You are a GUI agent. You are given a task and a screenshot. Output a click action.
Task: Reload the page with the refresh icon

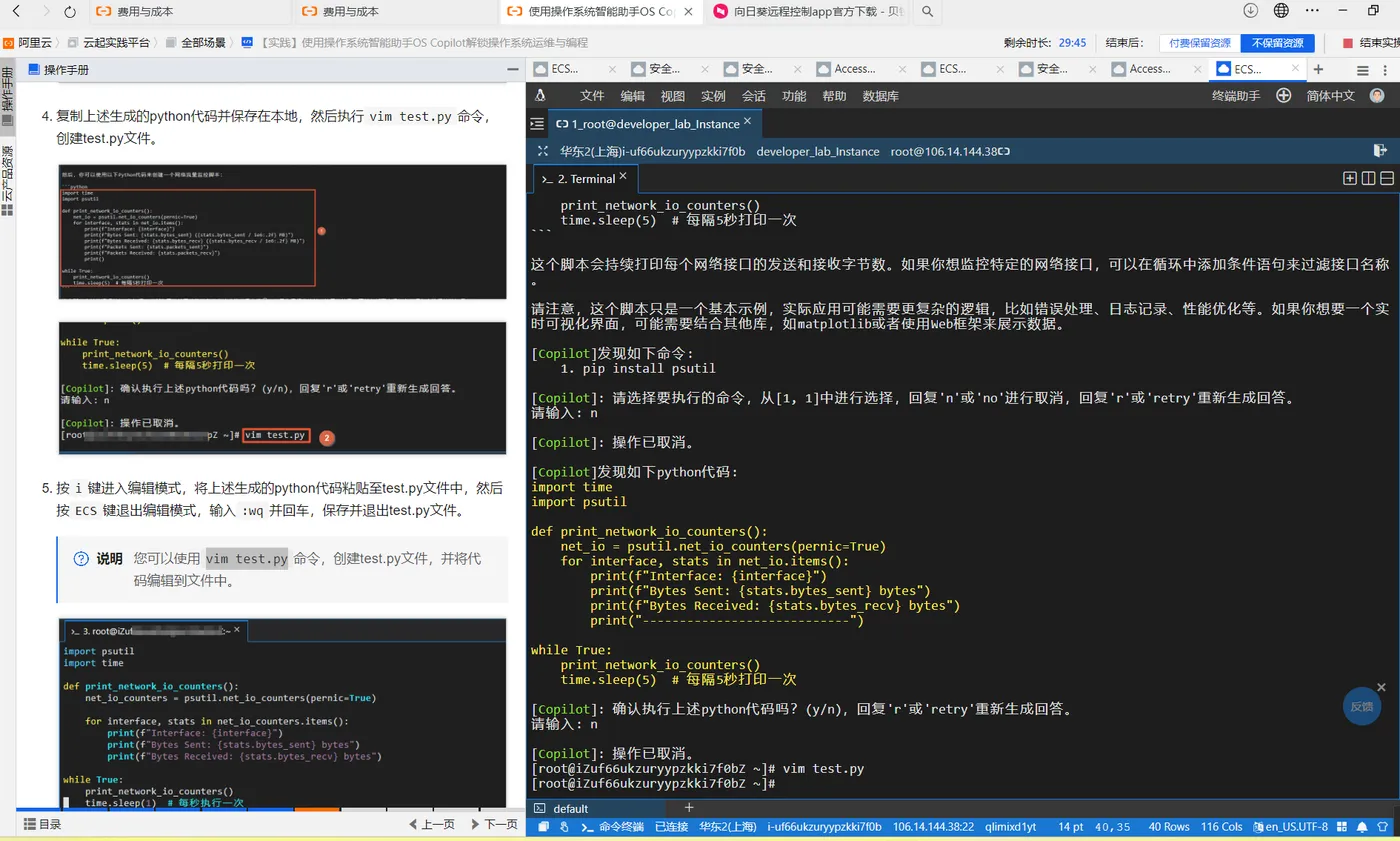pos(69,11)
